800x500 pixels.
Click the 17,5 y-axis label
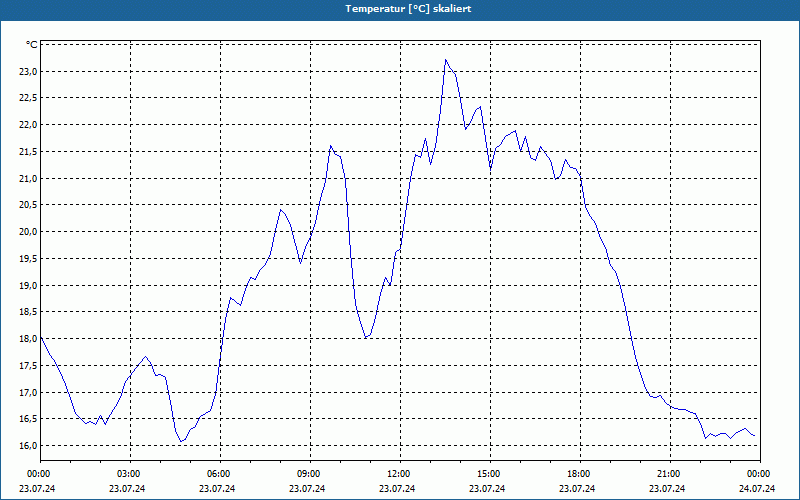(x=29, y=365)
